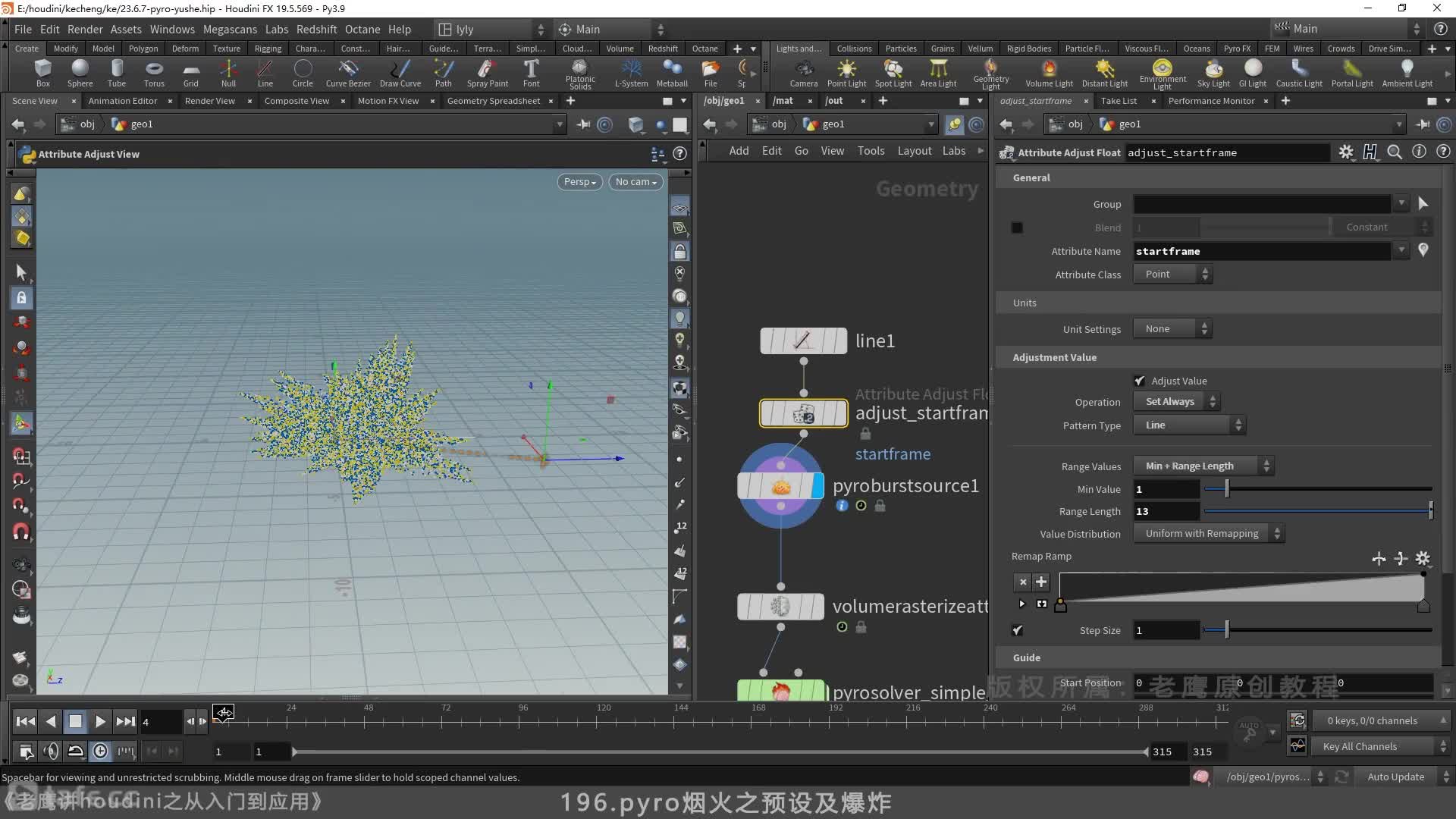The width and height of the screenshot is (1456, 819).
Task: Open network editor Tools menu
Action: coord(871,151)
